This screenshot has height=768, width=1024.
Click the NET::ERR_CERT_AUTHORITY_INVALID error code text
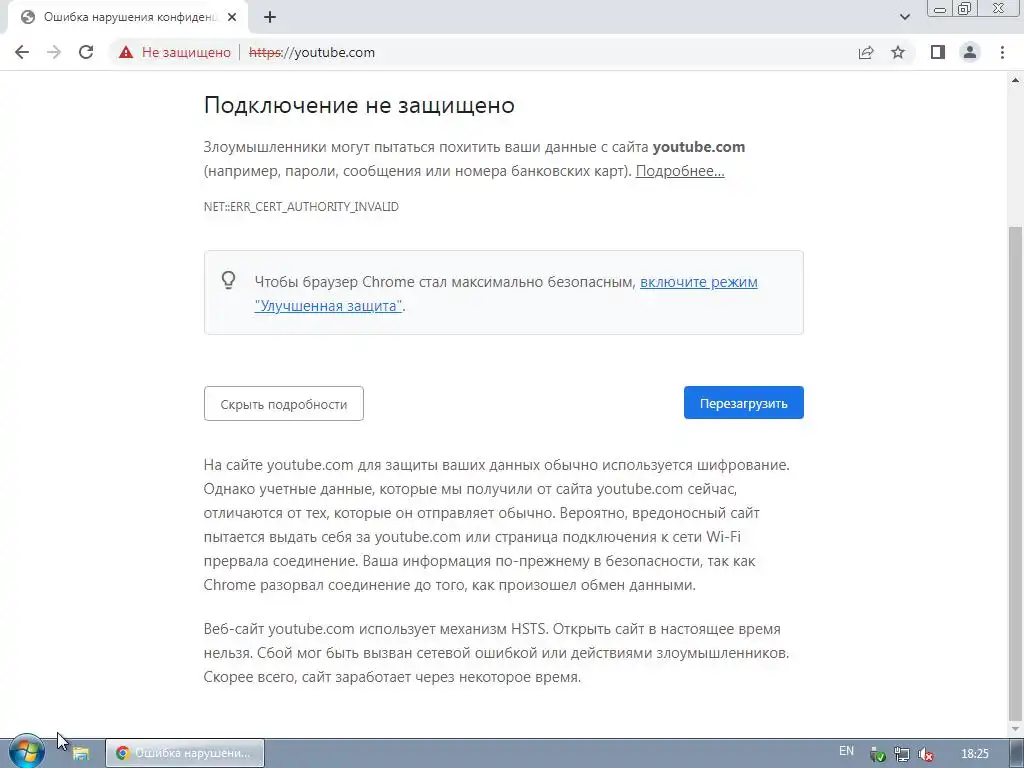(x=301, y=206)
